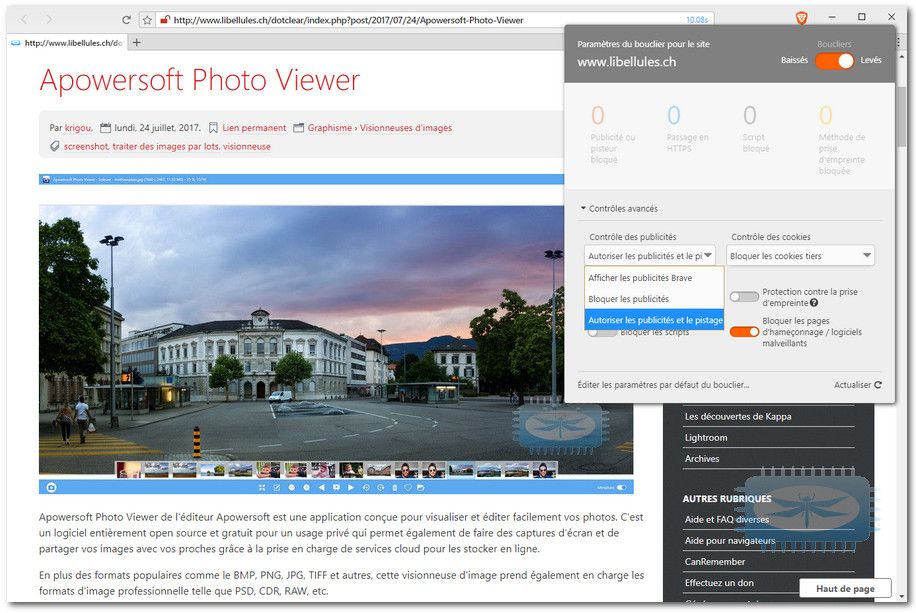Click the Apowersoft Photo Viewer article title
The image size is (916, 613).
(200, 80)
